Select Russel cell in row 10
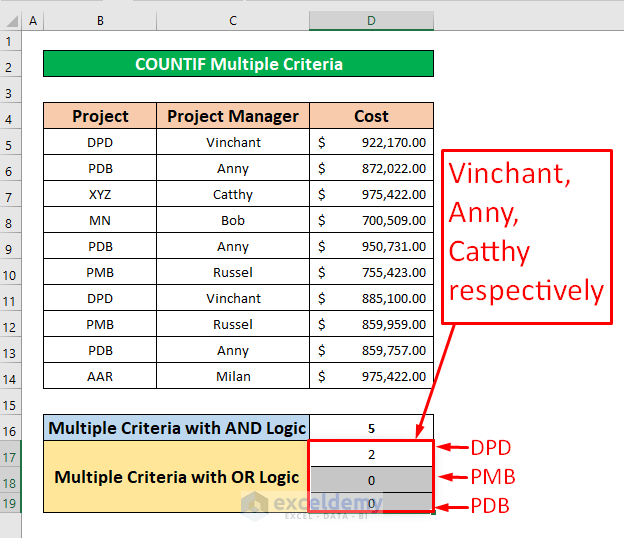624x538 pixels. (233, 272)
